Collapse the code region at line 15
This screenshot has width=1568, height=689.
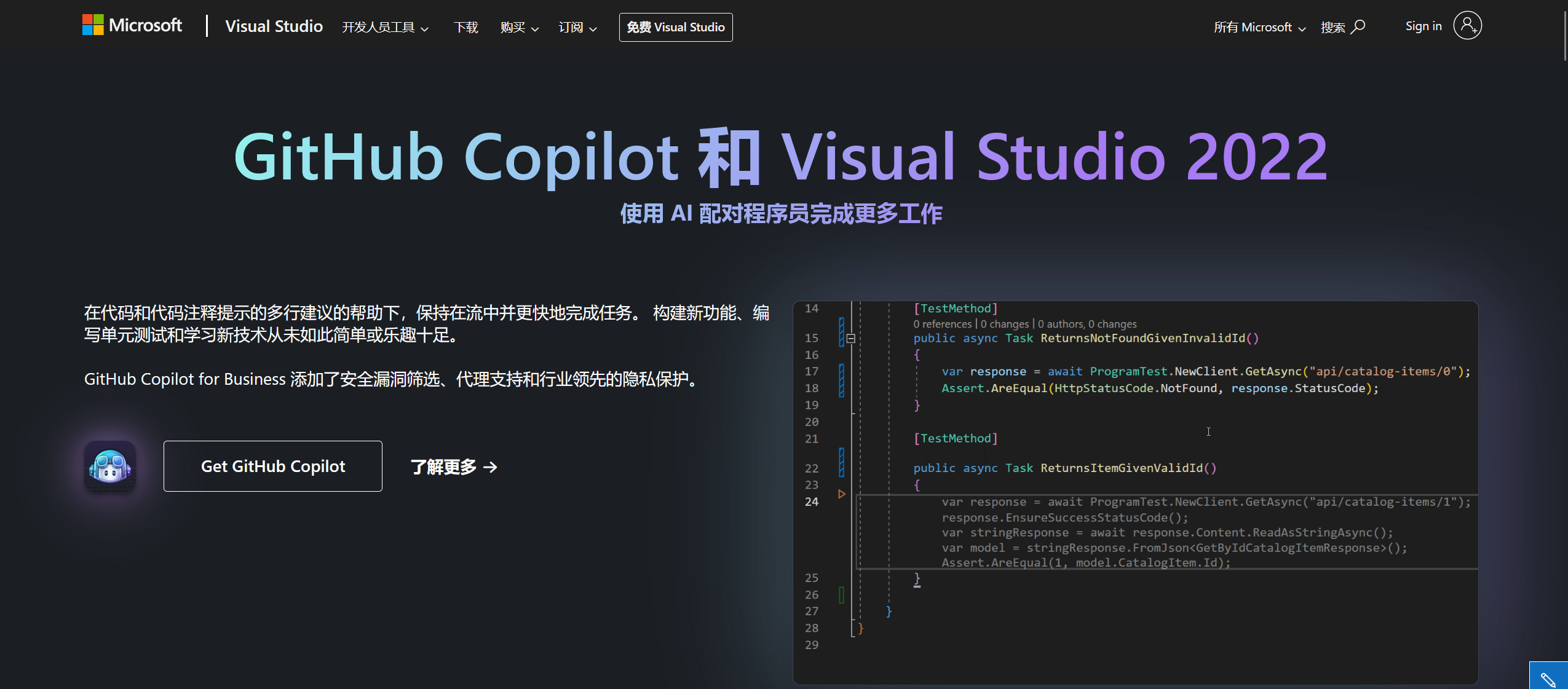click(851, 338)
